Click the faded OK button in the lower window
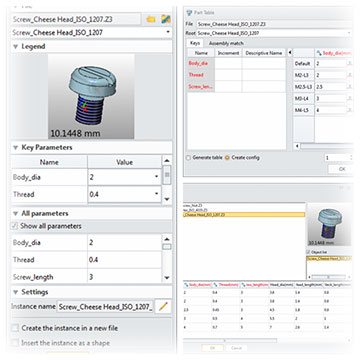This screenshot has height=360, width=360. 212,348
